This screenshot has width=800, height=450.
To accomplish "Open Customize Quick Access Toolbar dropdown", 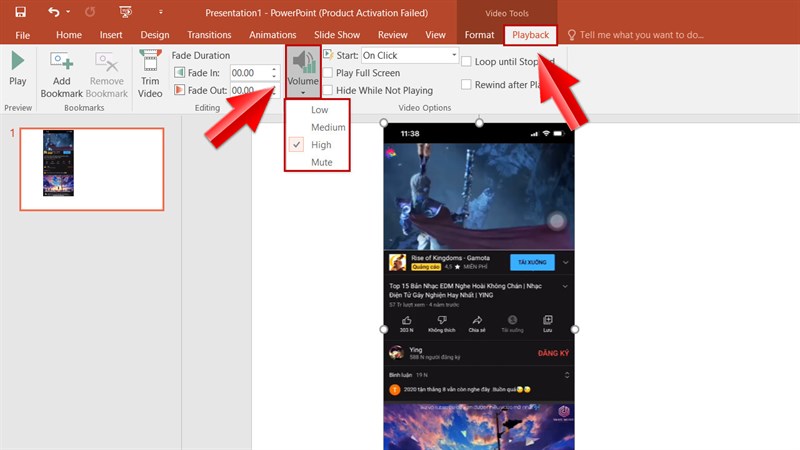I will pyautogui.click(x=161, y=12).
